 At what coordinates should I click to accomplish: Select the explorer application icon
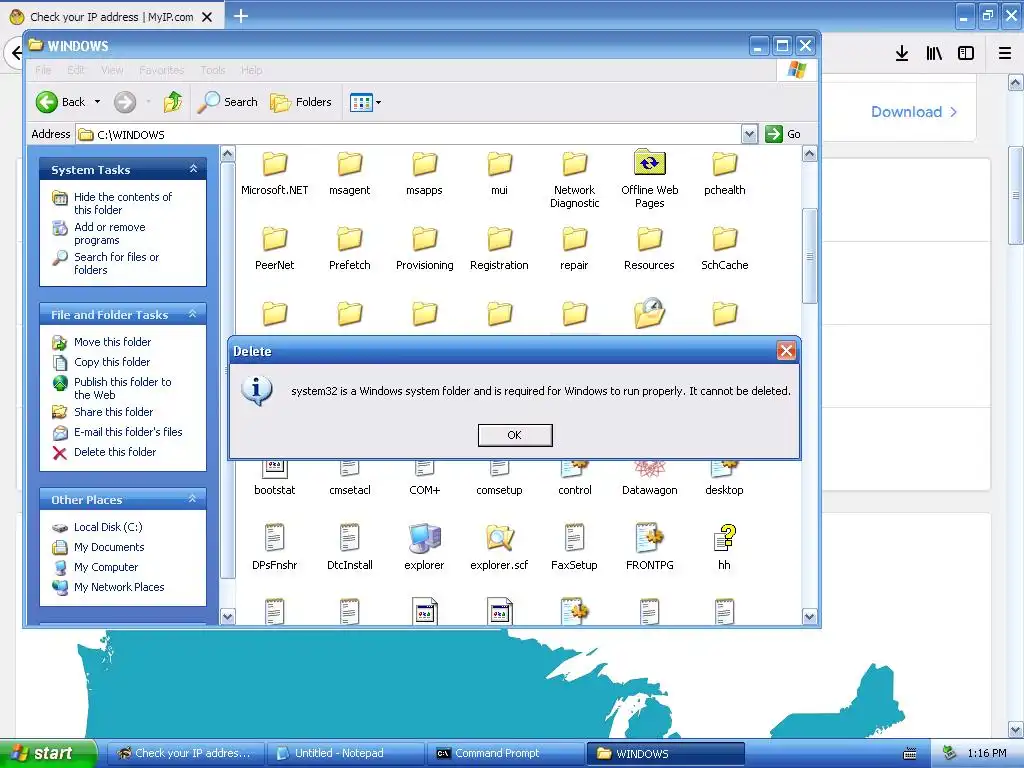[x=424, y=538]
